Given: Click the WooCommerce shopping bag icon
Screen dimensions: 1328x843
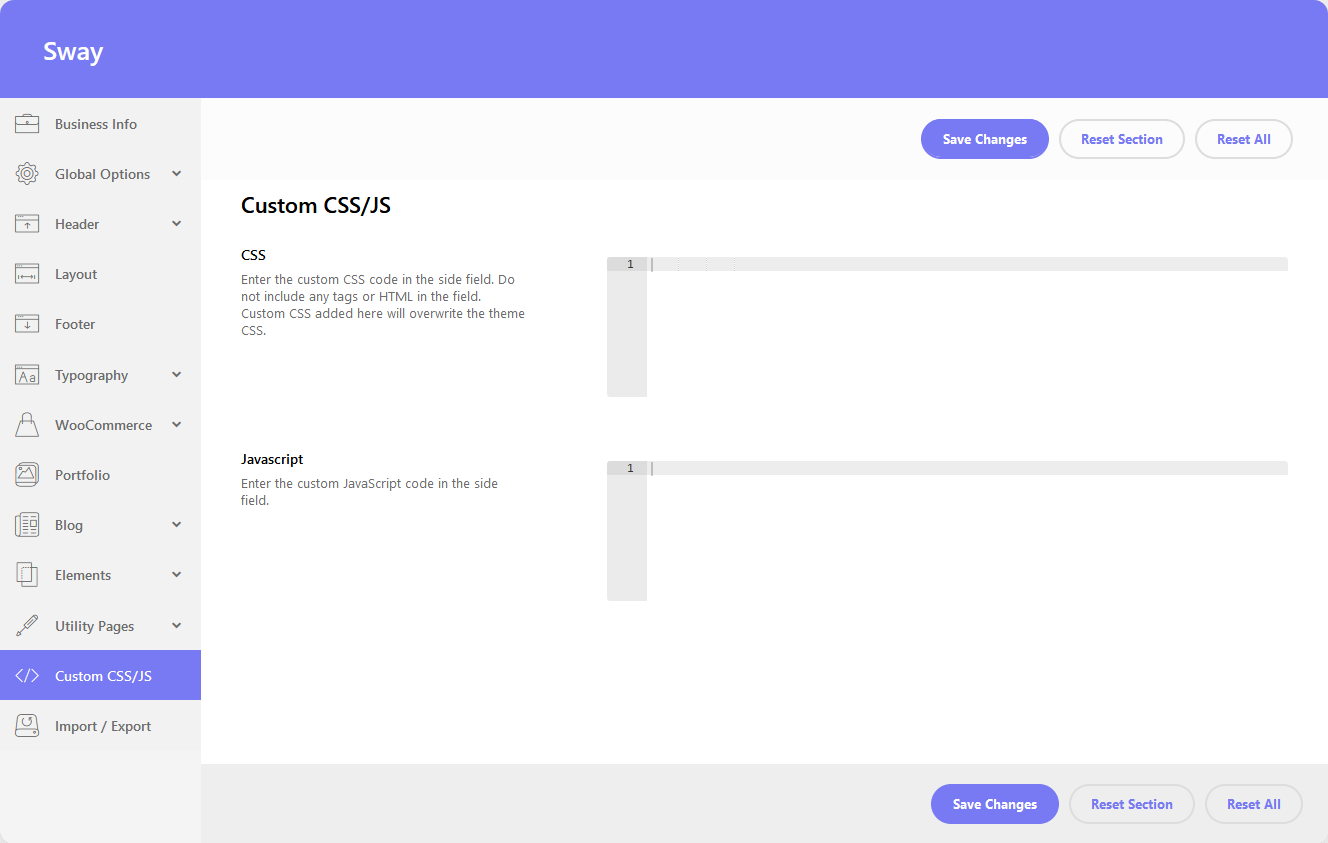Looking at the screenshot, I should click(27, 425).
